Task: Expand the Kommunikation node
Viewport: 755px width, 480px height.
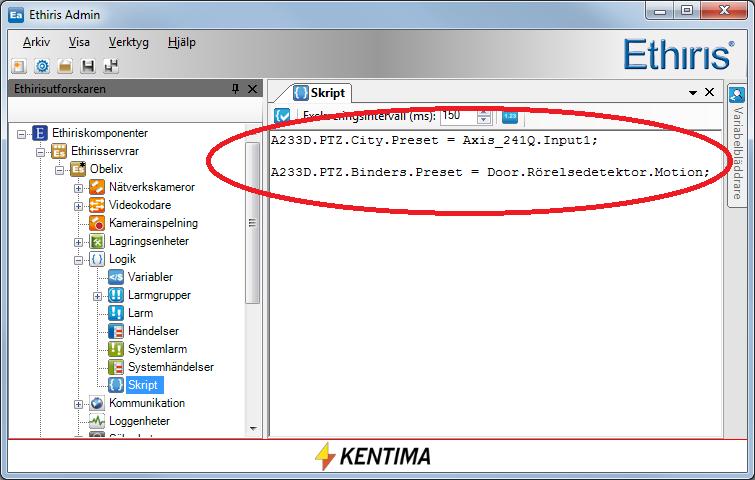Action: tap(78, 404)
